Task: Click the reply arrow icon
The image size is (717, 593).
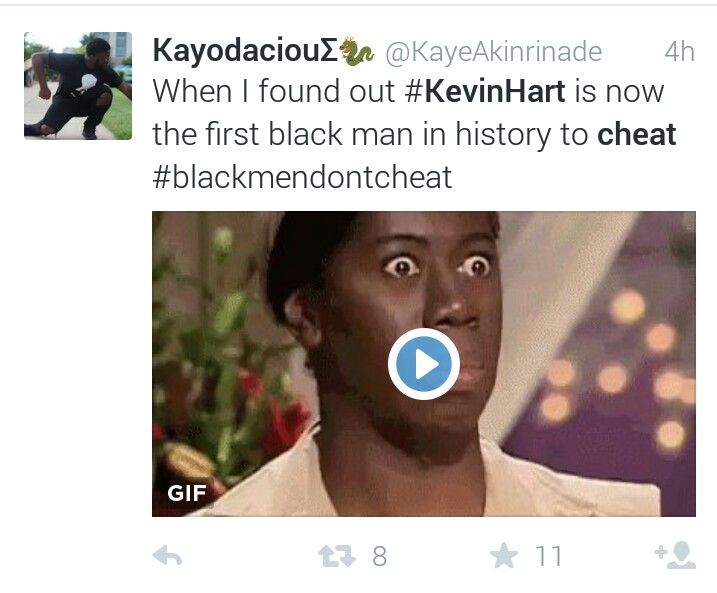Action: tap(167, 556)
